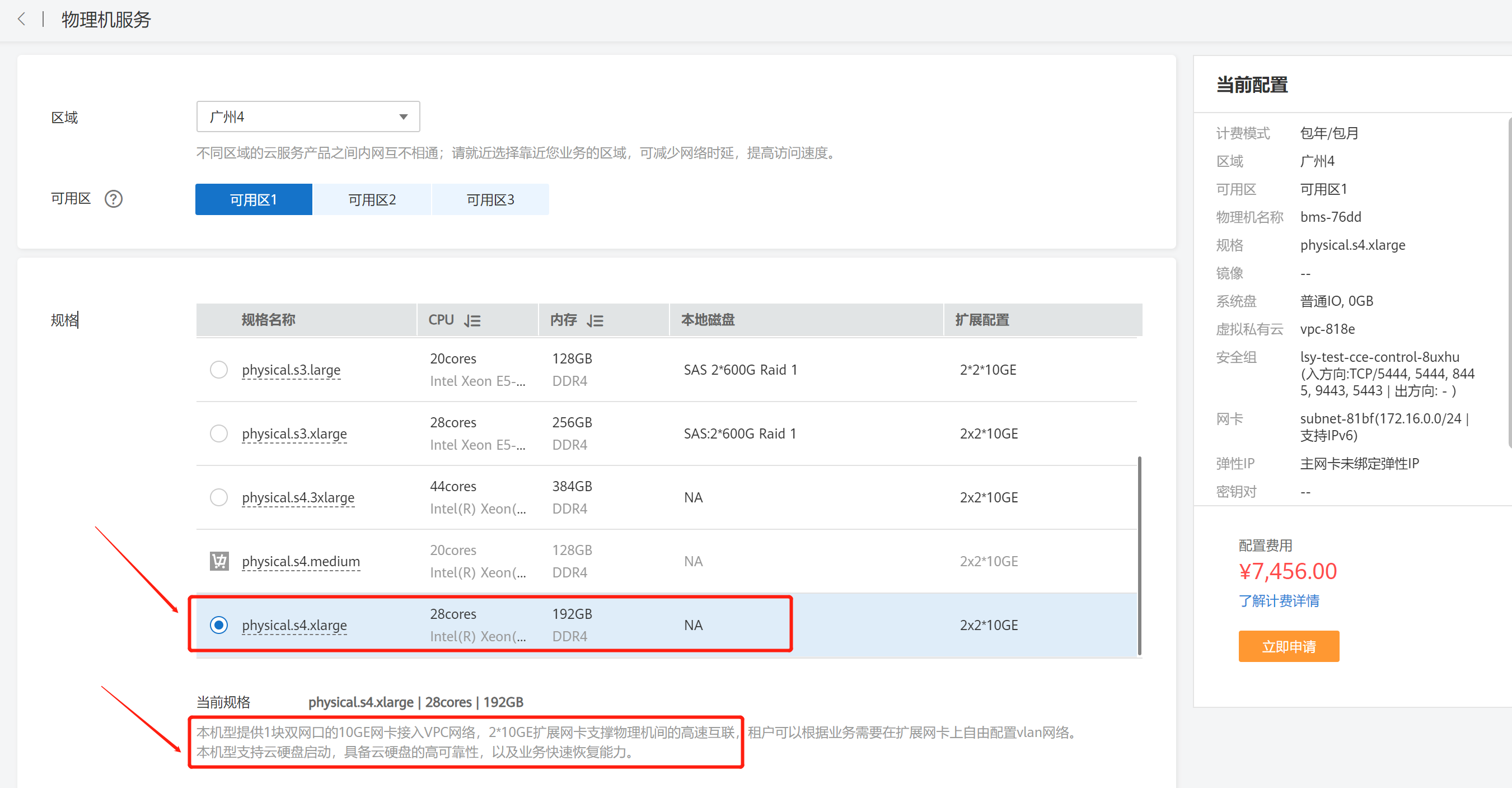
Task: Click the bms-76dd machine name value
Action: click(x=1330, y=217)
